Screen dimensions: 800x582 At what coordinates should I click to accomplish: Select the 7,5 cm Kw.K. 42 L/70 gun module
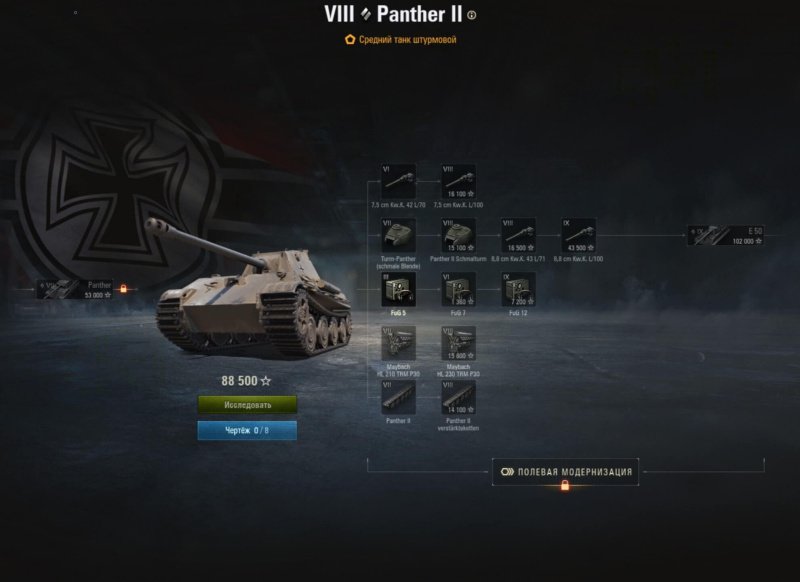398,181
